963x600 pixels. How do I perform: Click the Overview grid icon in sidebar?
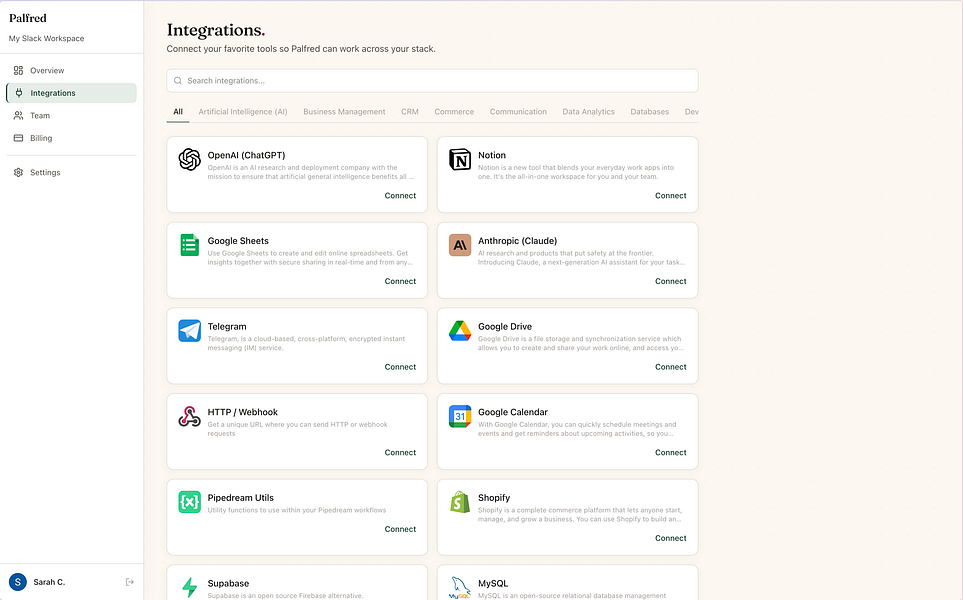[x=18, y=71]
